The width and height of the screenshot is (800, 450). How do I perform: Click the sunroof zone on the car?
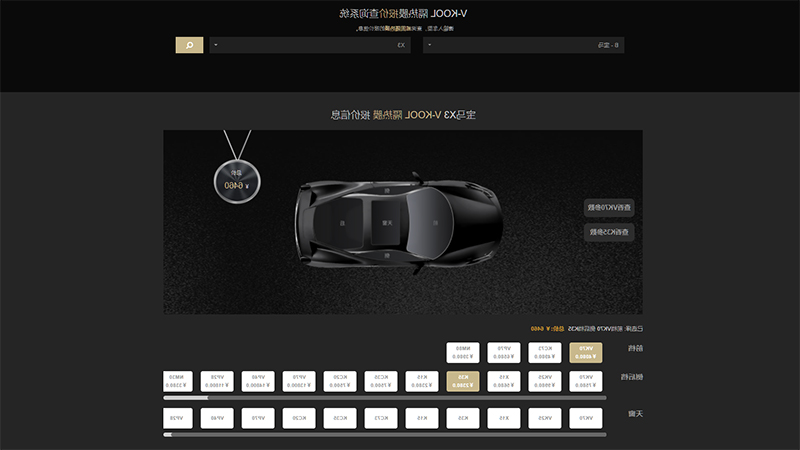pos(387,223)
